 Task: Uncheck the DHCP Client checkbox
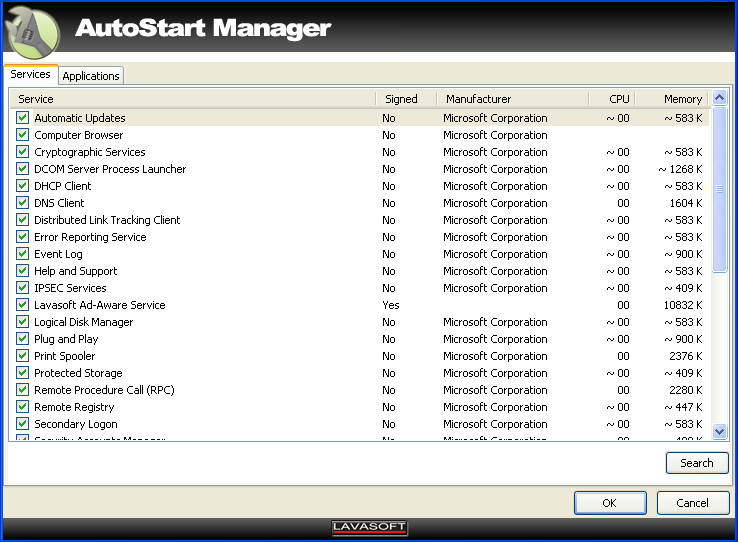pos(22,185)
